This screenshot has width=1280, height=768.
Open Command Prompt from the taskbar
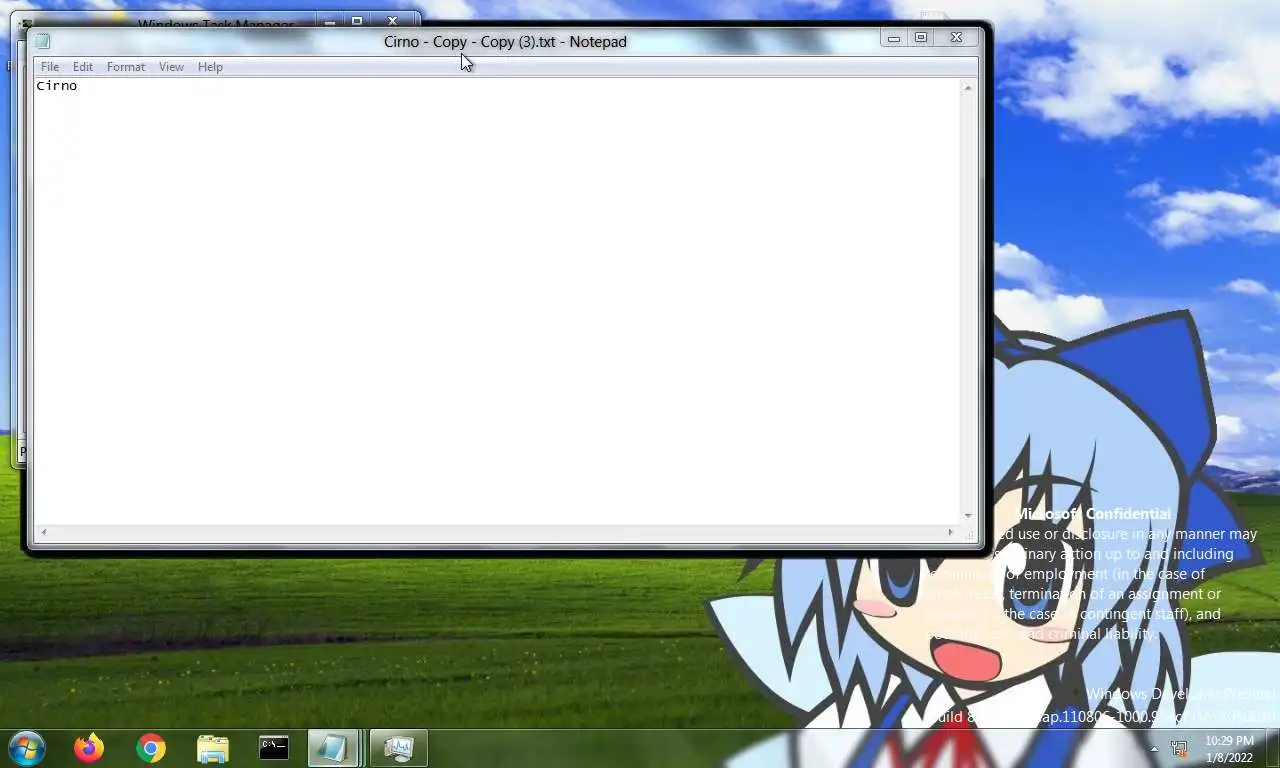[x=274, y=748]
